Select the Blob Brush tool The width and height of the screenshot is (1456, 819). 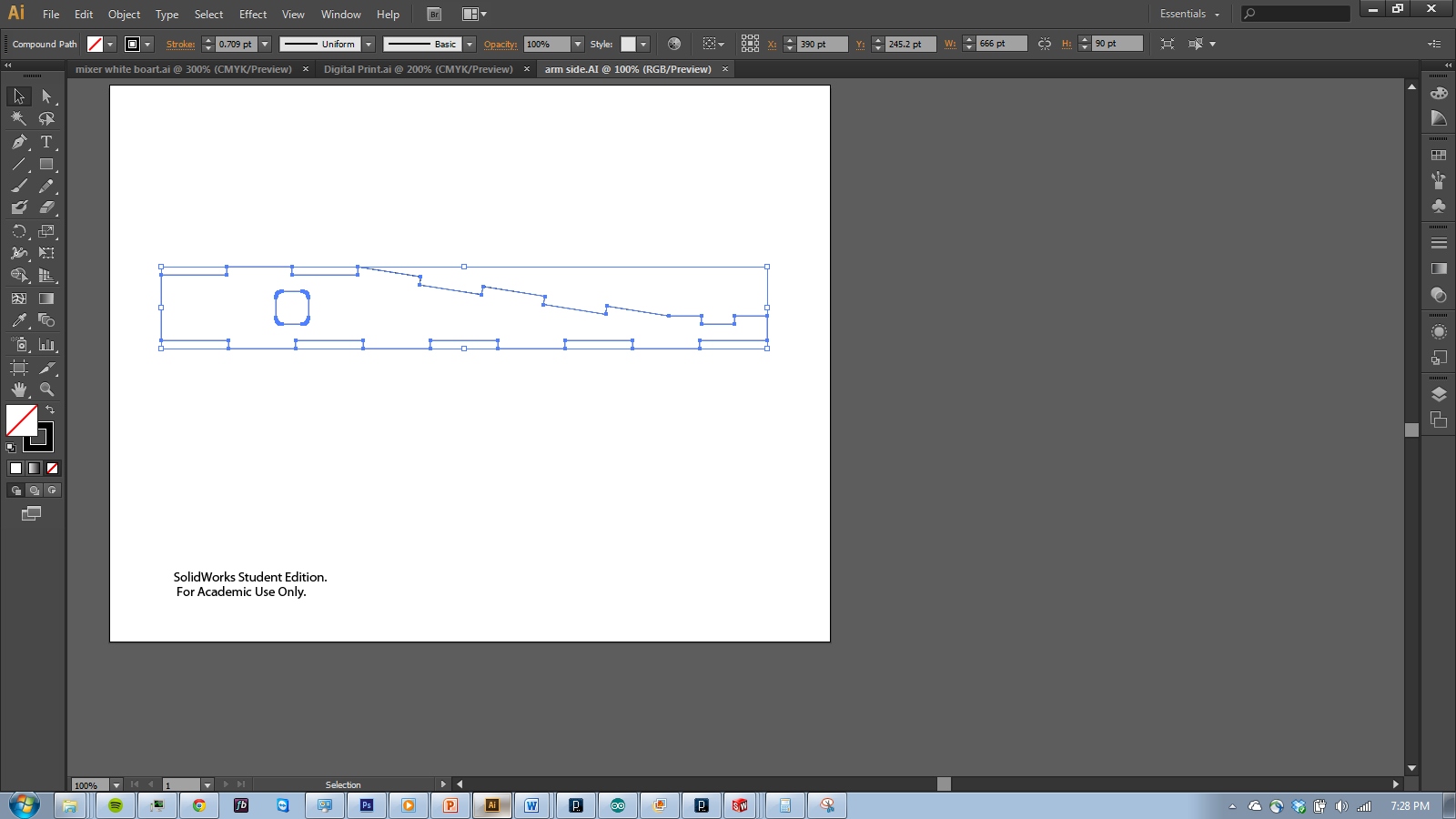point(19,208)
